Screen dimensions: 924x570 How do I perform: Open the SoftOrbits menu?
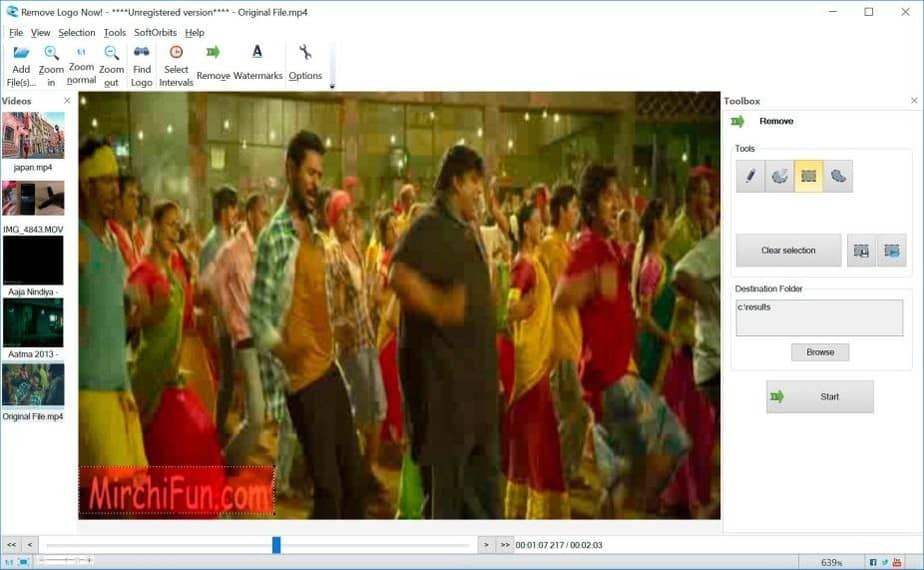pos(155,32)
